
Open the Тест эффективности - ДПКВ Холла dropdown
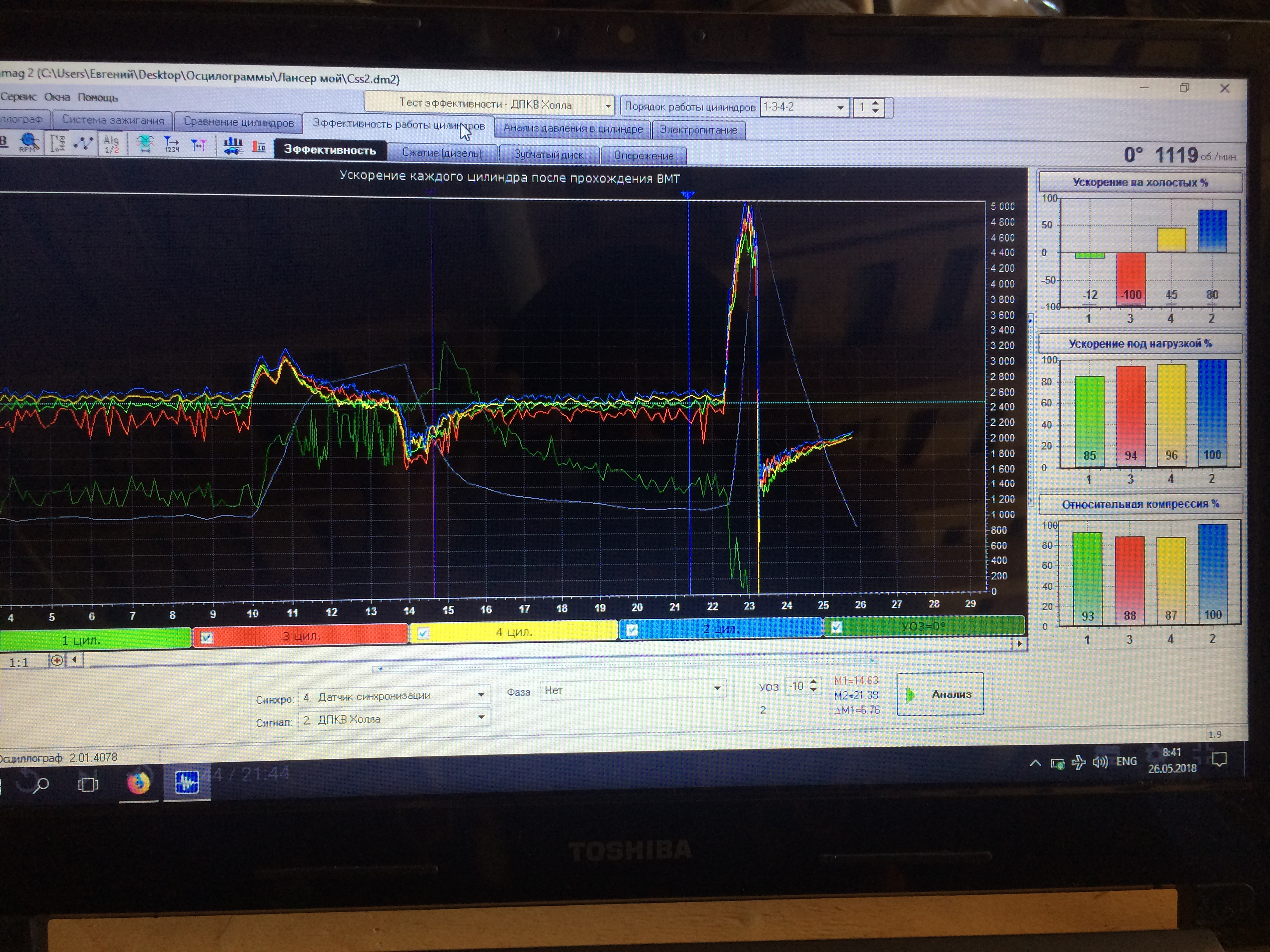point(489,104)
